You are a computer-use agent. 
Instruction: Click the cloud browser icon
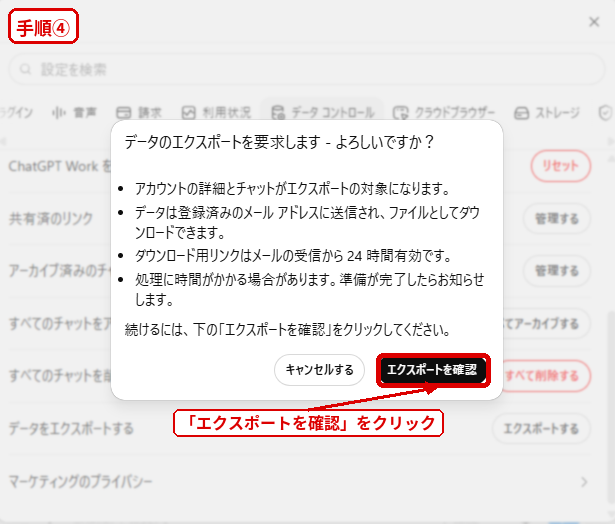(x=400, y=113)
